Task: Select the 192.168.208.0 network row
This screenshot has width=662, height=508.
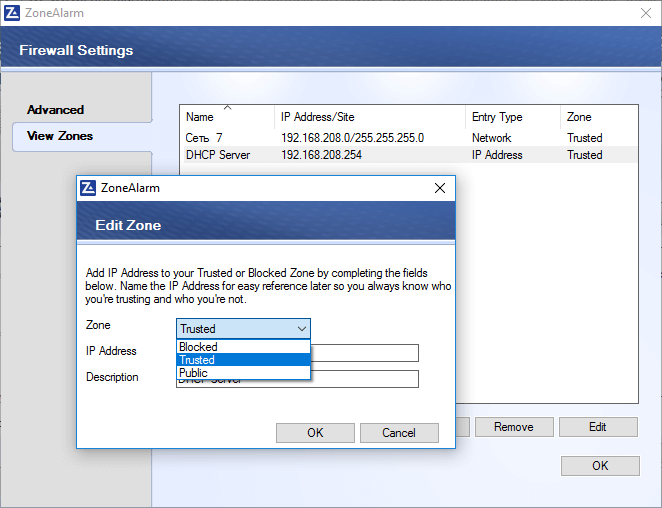Action: point(352,138)
